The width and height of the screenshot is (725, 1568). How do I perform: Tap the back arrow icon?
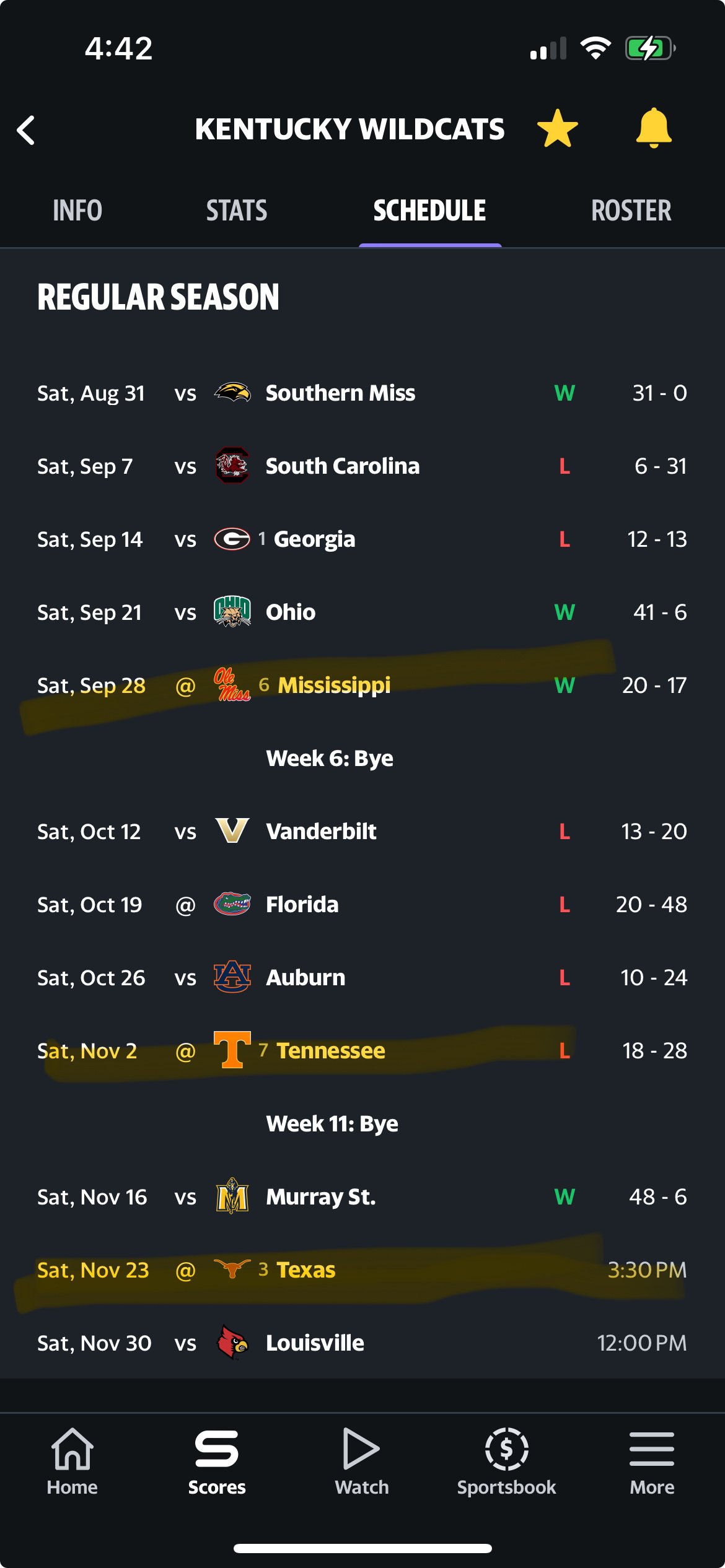[26, 130]
